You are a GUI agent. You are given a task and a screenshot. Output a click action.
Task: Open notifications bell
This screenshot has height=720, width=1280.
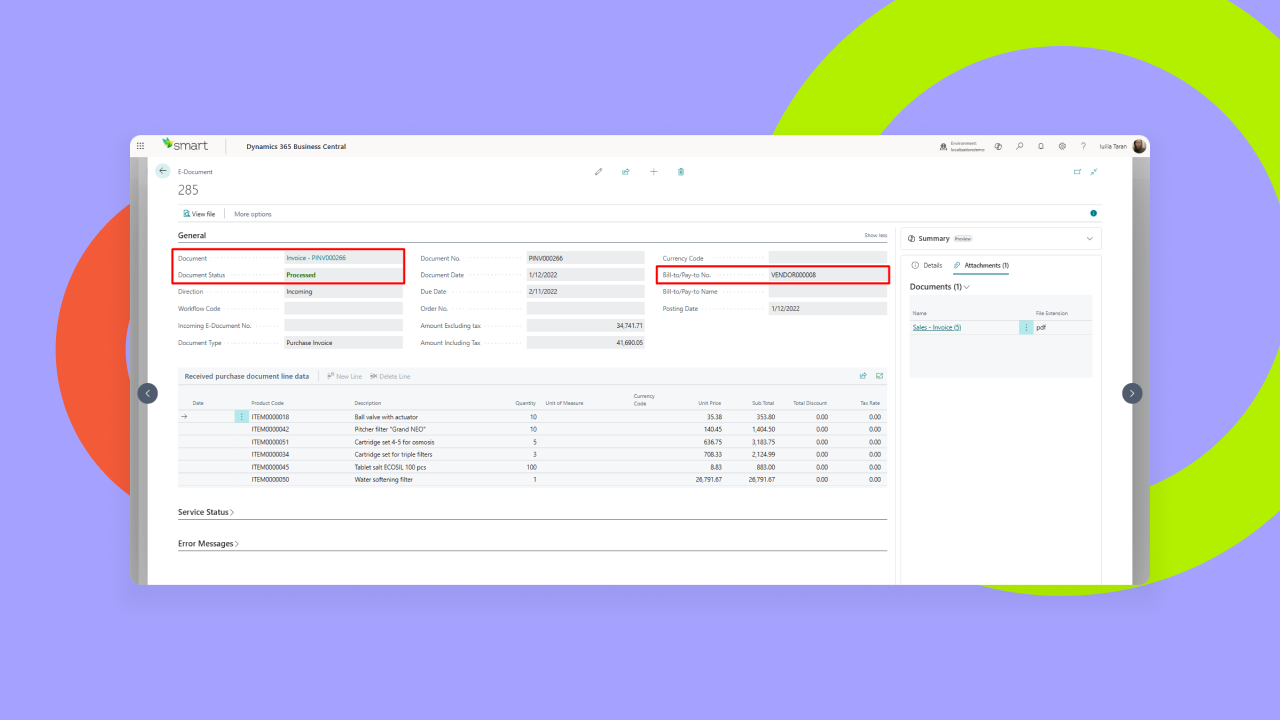[x=1041, y=146]
